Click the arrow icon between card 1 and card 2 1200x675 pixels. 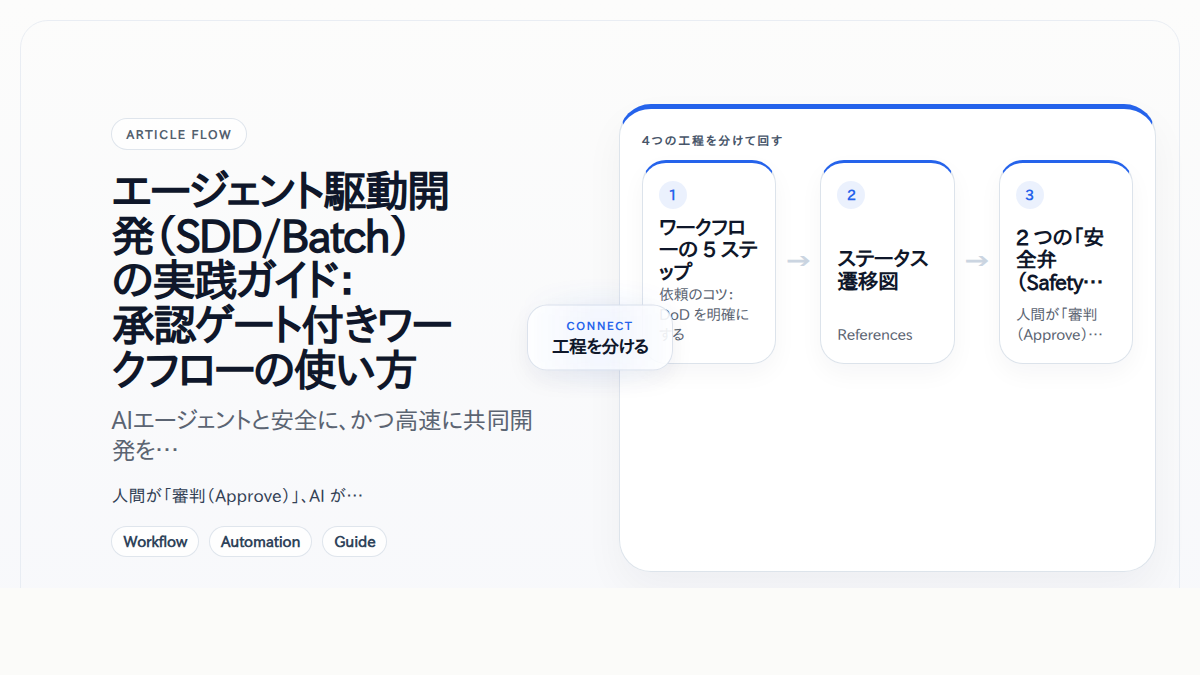[798, 261]
